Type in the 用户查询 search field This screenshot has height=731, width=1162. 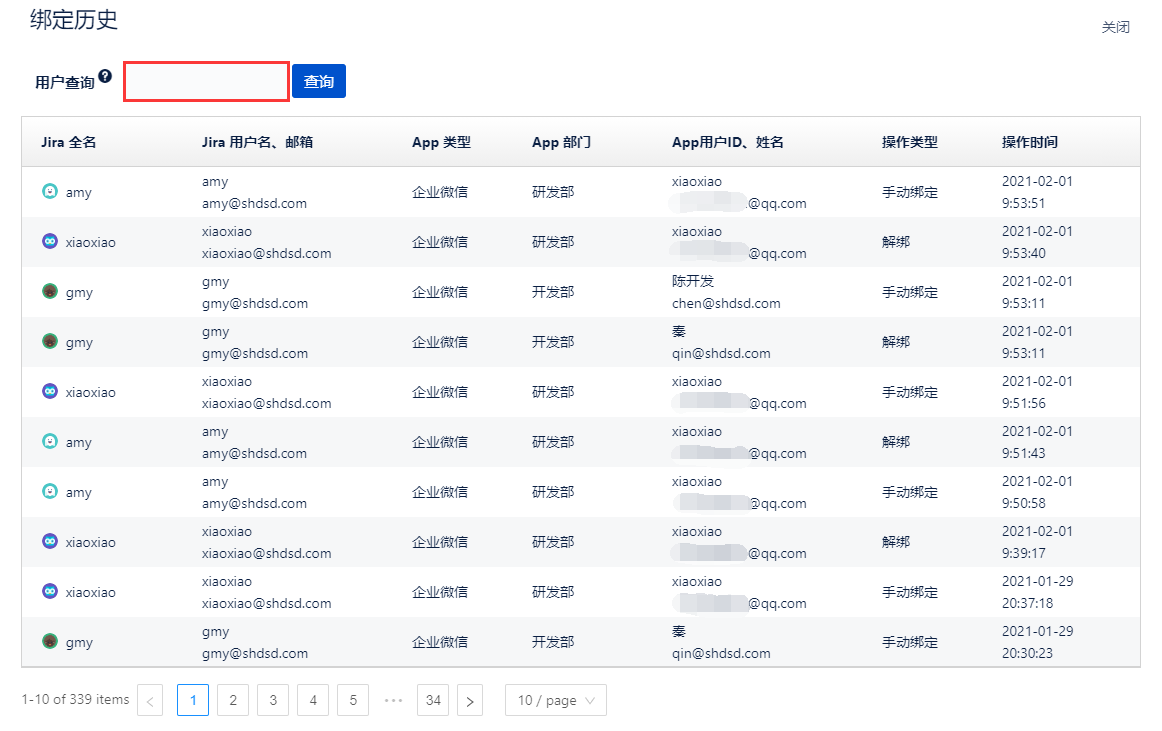[207, 81]
